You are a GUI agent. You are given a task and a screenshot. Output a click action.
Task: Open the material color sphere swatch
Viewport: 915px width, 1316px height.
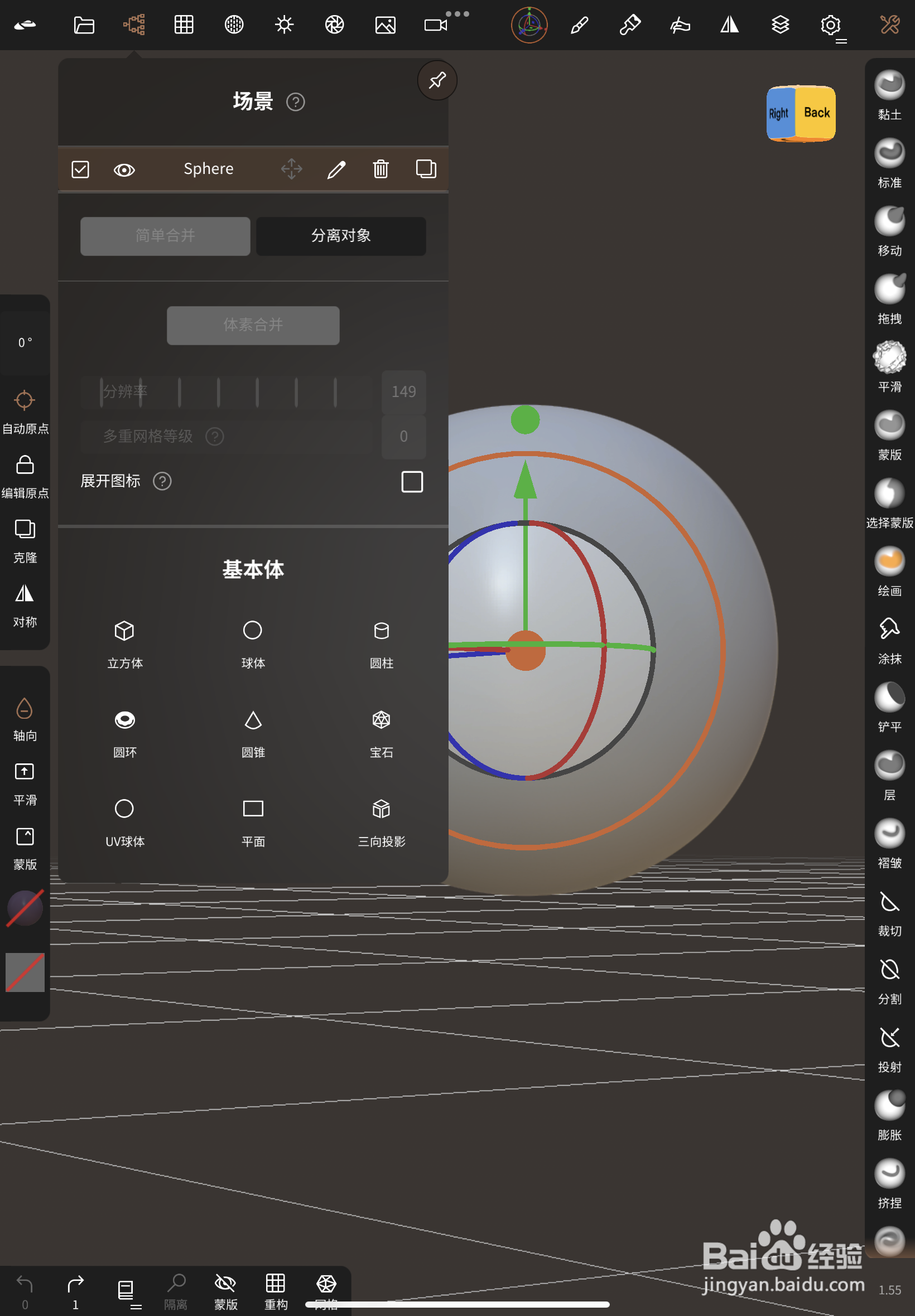(25, 908)
